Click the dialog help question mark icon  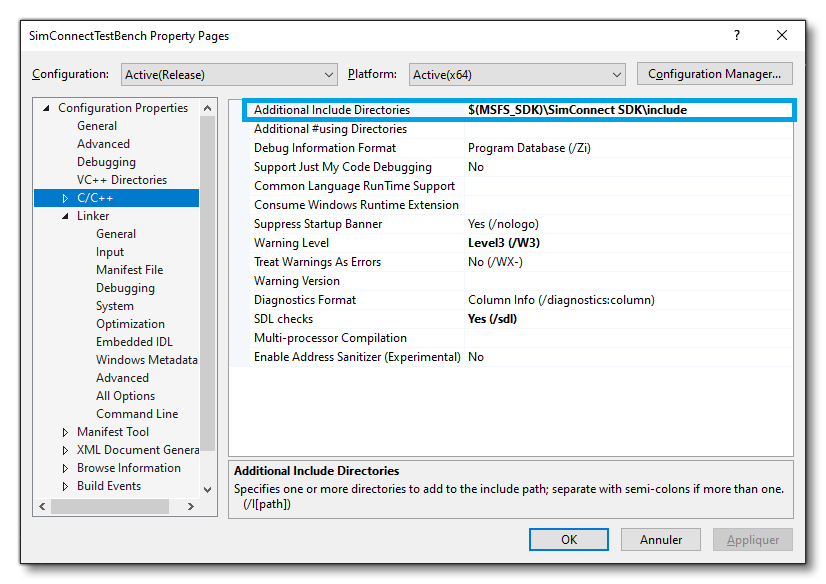[736, 35]
